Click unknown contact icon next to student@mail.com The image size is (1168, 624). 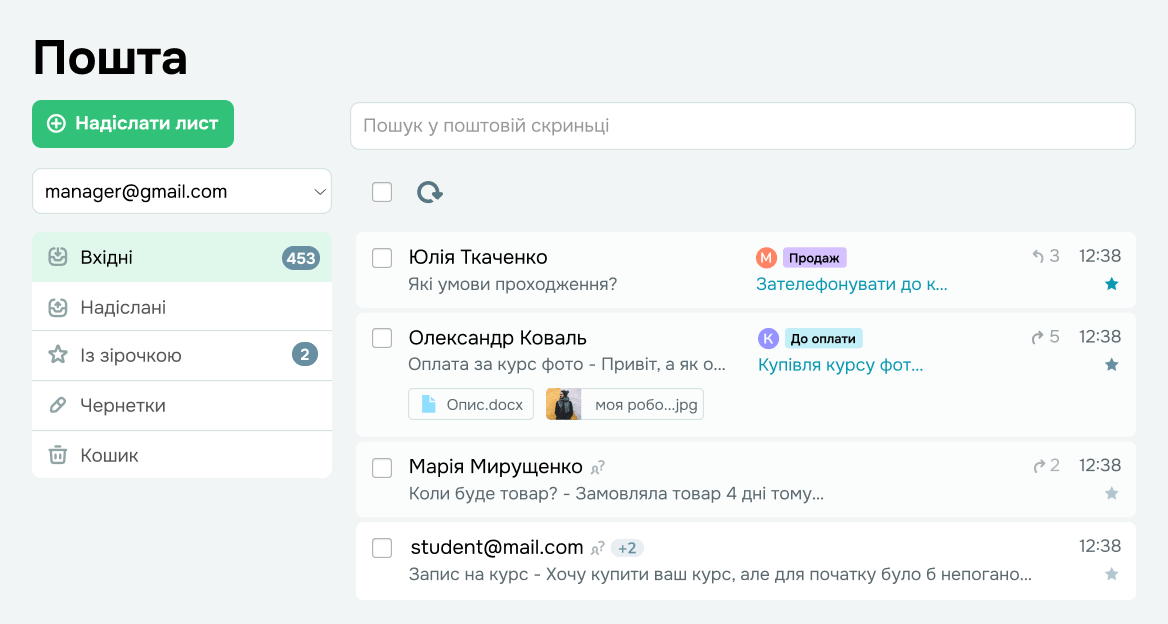click(597, 549)
